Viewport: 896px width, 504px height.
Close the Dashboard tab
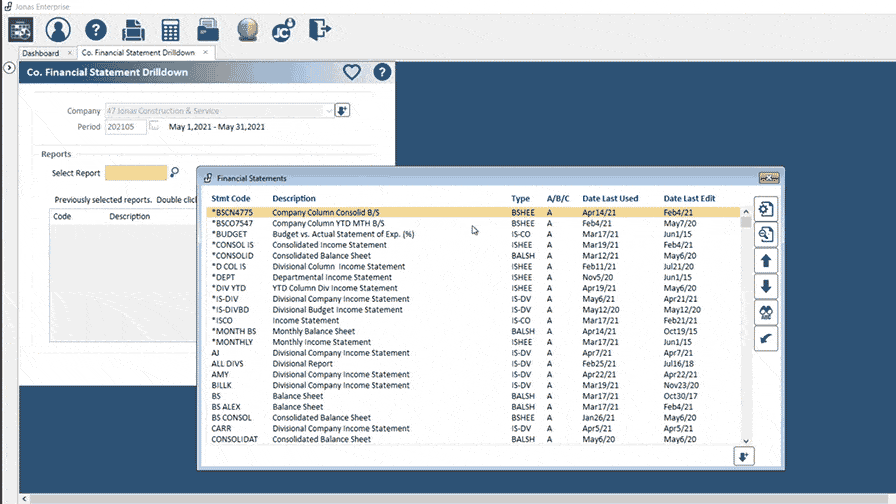pos(70,53)
